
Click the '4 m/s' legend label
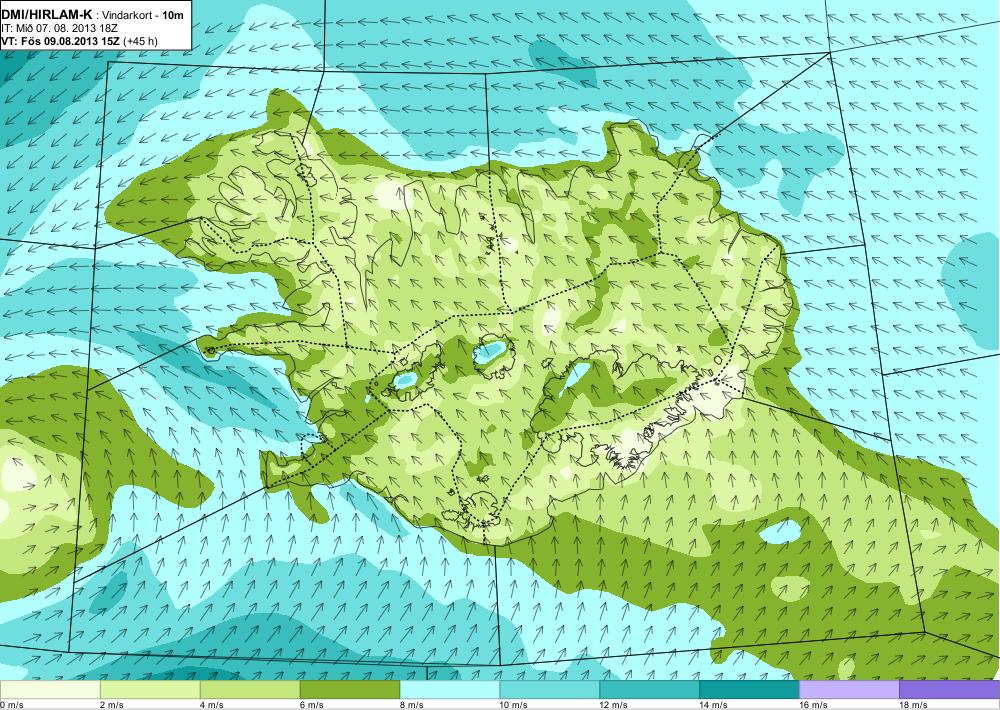pyautogui.click(x=211, y=705)
